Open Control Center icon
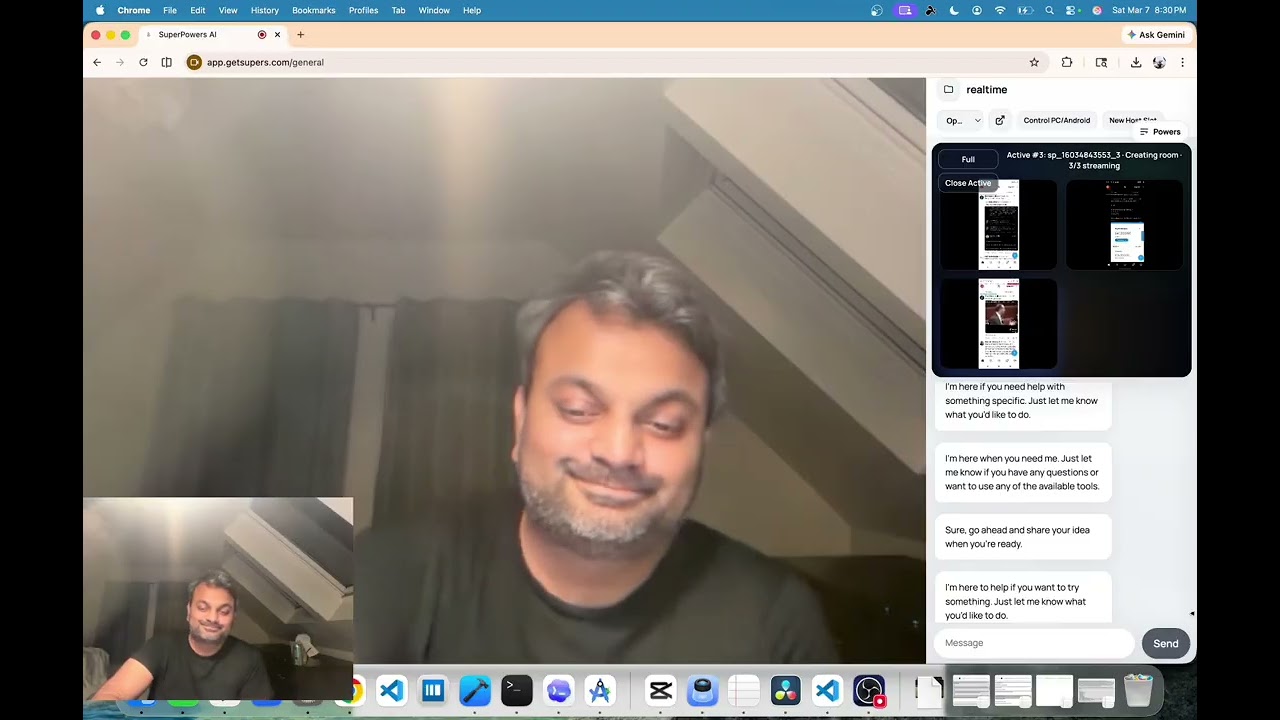 coord(1072,10)
